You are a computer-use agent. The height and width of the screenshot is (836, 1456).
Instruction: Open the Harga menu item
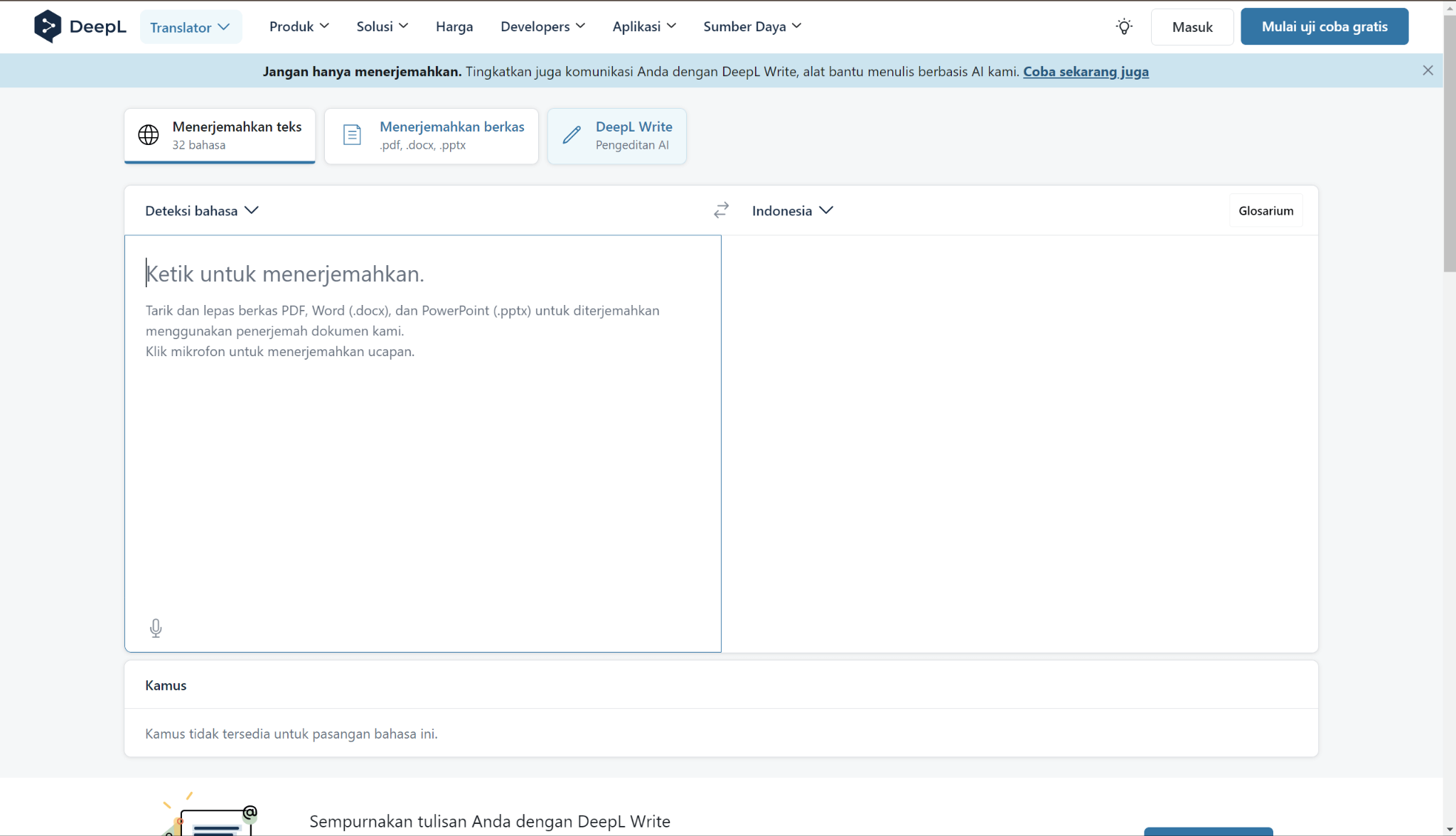point(454,26)
